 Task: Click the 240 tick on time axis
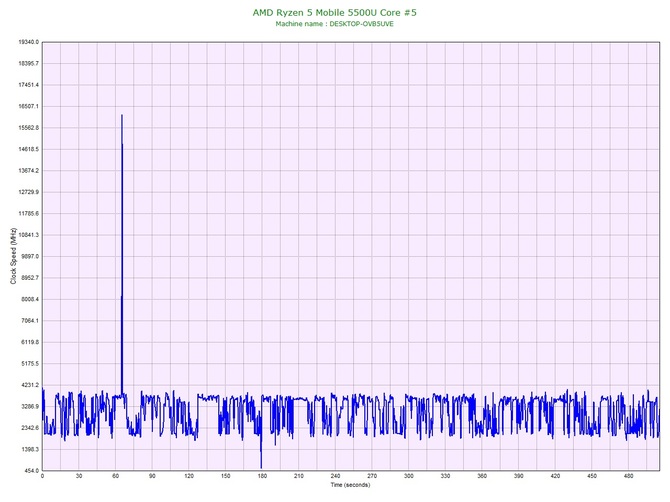pos(335,476)
